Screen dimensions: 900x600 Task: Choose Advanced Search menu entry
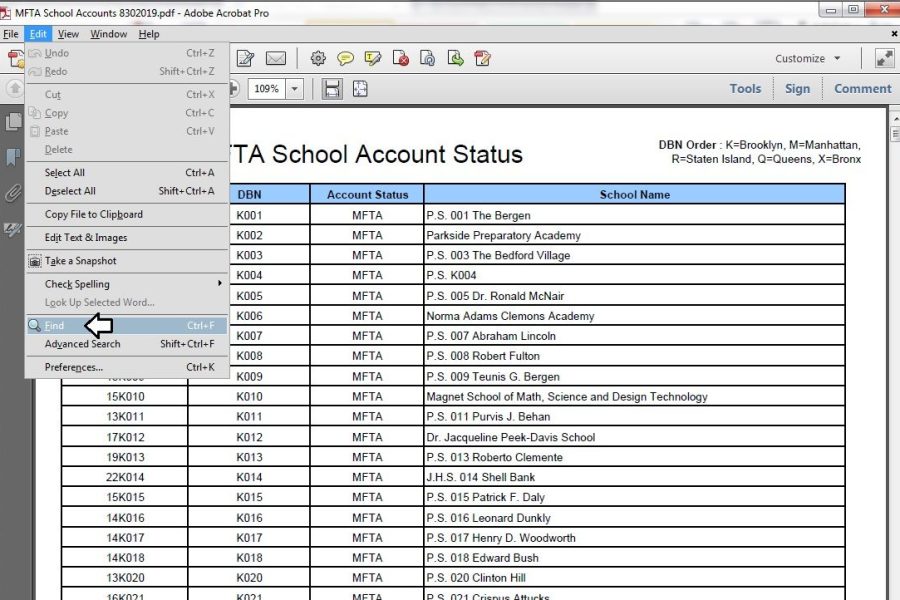[127, 344]
